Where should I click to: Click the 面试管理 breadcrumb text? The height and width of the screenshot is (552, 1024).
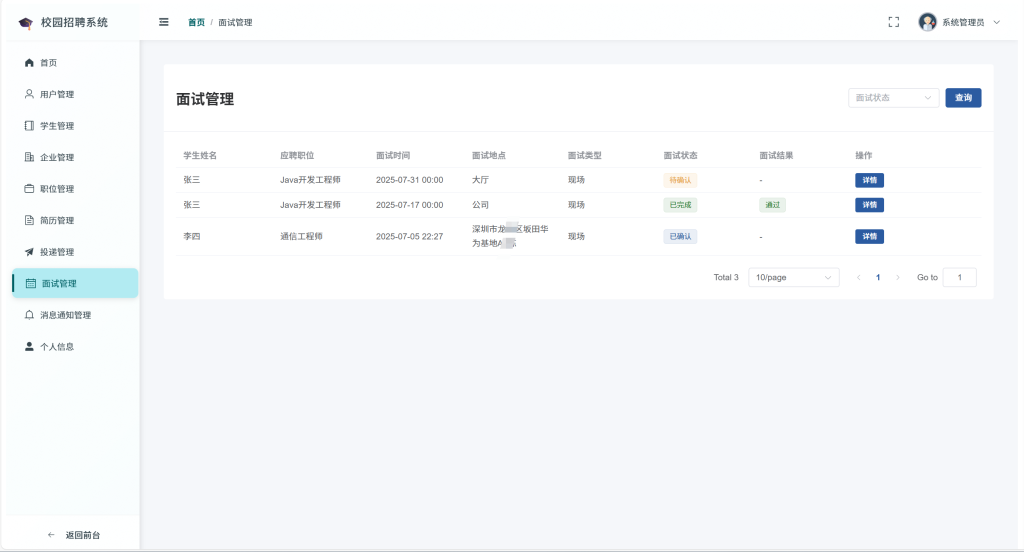[235, 22]
